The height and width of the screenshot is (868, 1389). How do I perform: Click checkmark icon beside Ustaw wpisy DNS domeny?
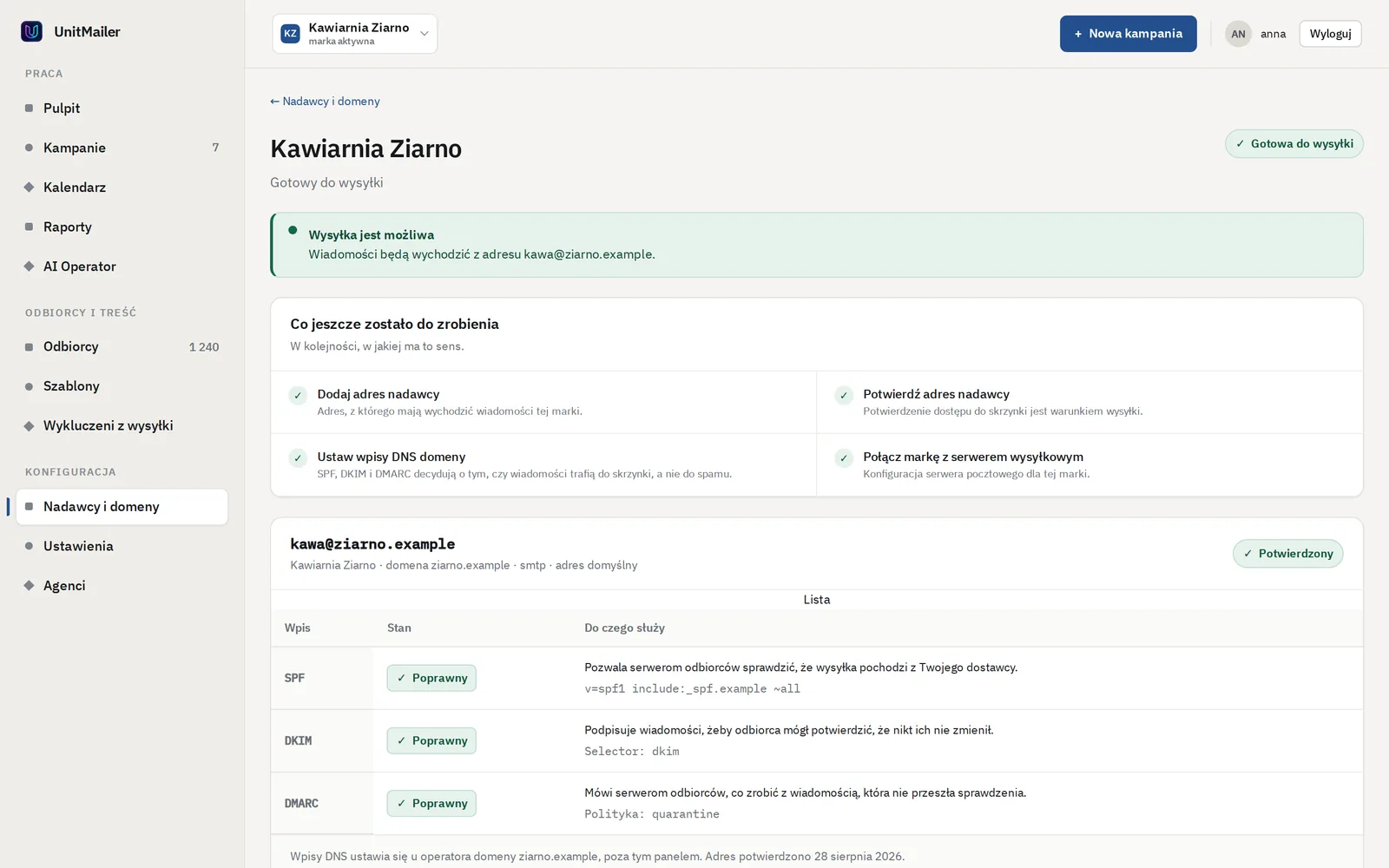click(298, 458)
